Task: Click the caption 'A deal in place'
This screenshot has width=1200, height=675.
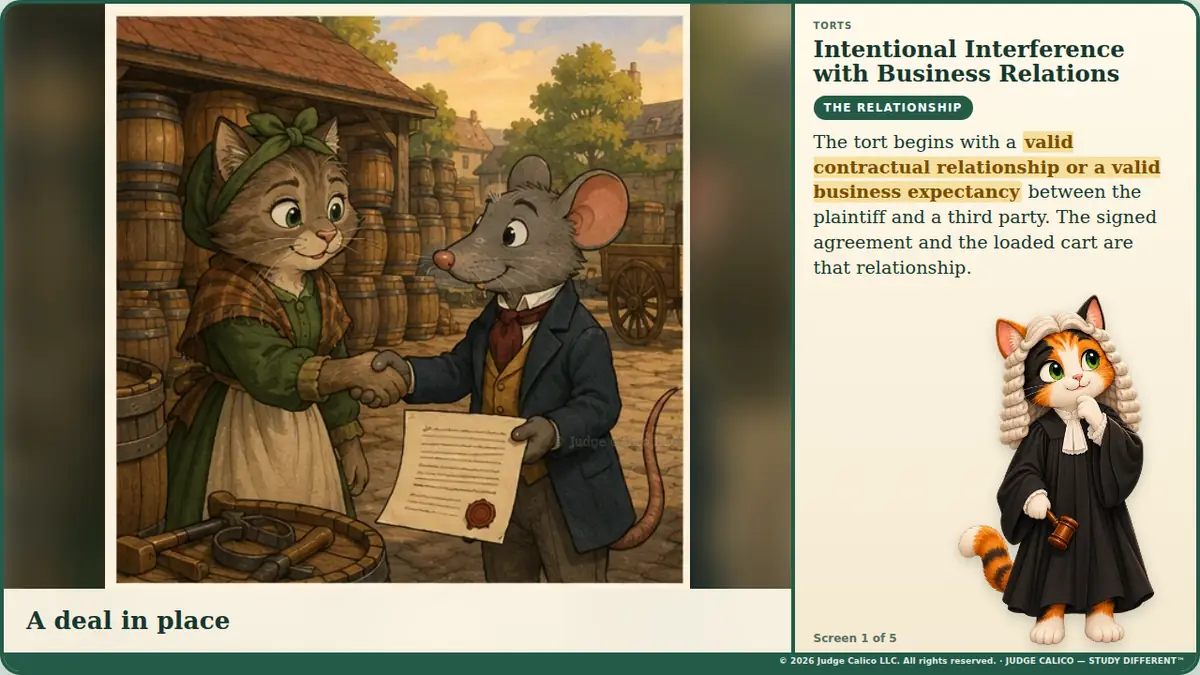Action: tap(128, 621)
